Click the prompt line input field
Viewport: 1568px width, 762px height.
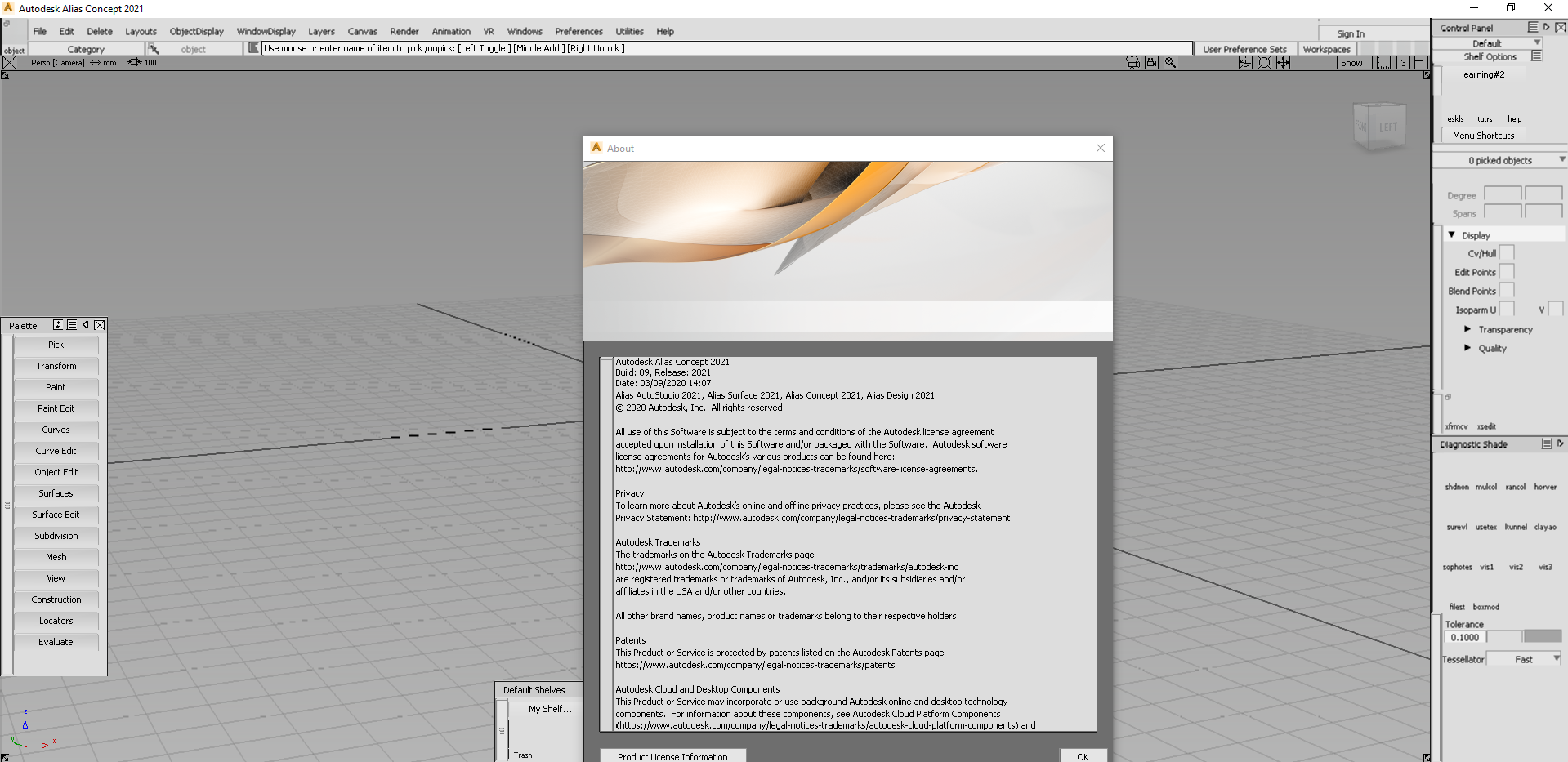pyautogui.click(x=727, y=48)
